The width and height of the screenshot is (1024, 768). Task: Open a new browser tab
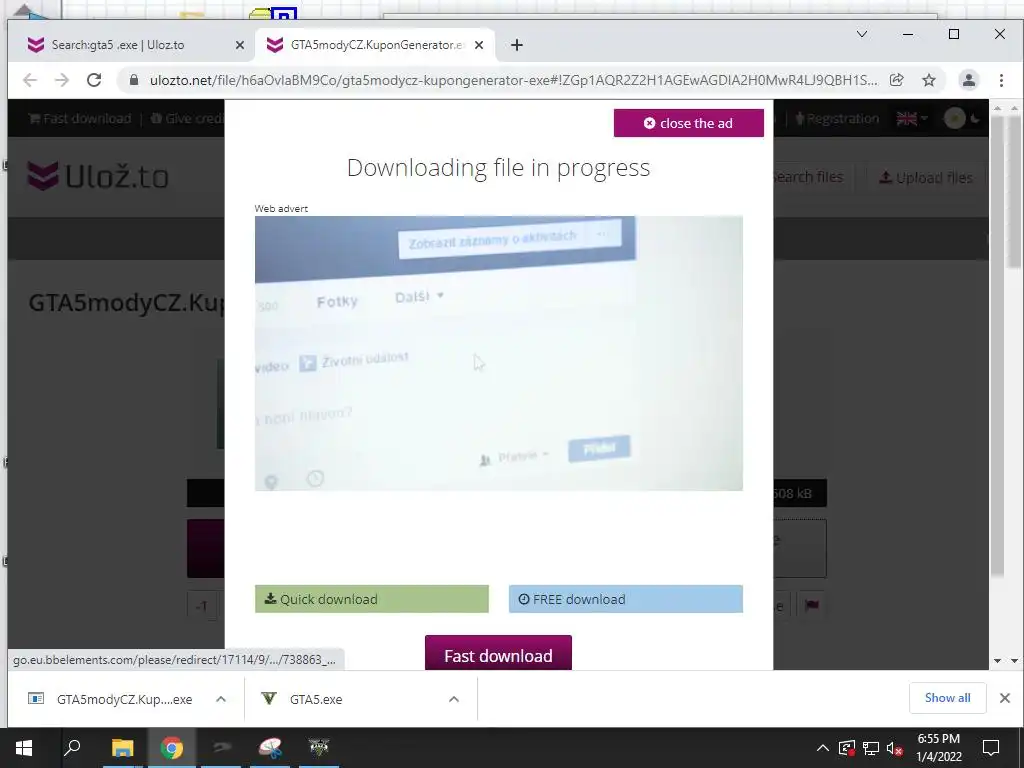point(517,45)
